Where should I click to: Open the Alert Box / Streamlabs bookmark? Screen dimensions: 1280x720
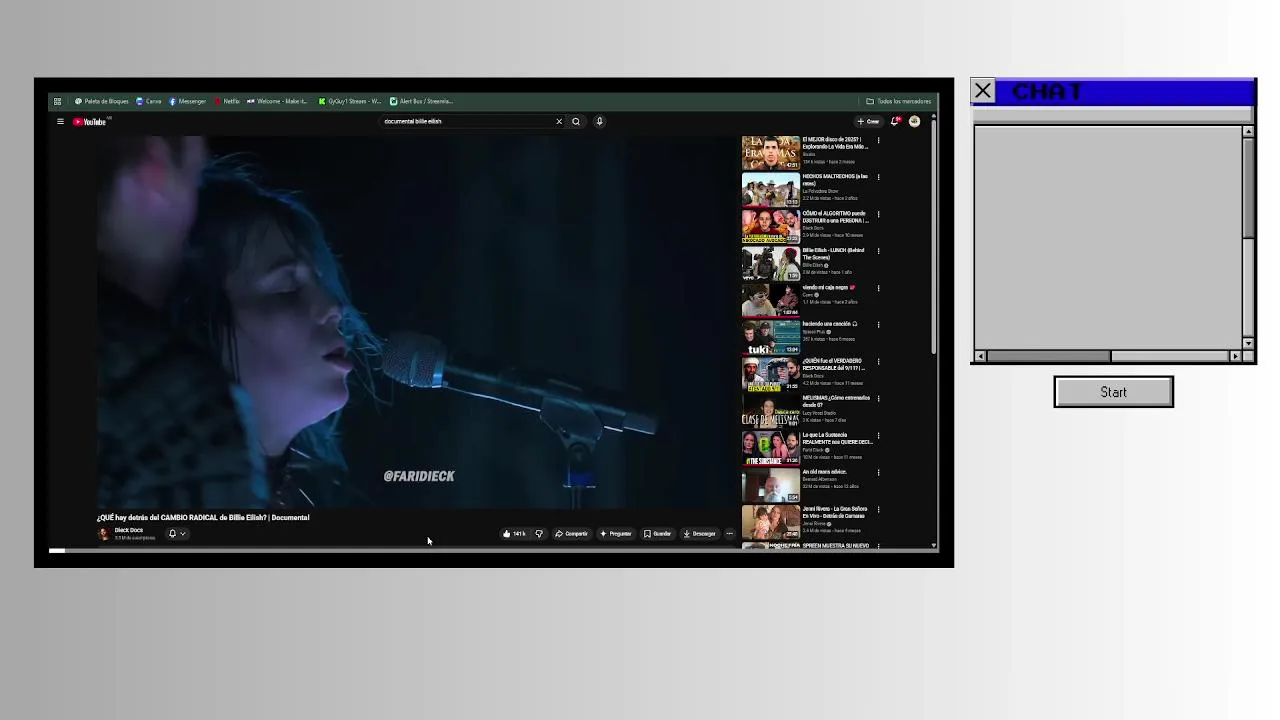pyautogui.click(x=422, y=101)
